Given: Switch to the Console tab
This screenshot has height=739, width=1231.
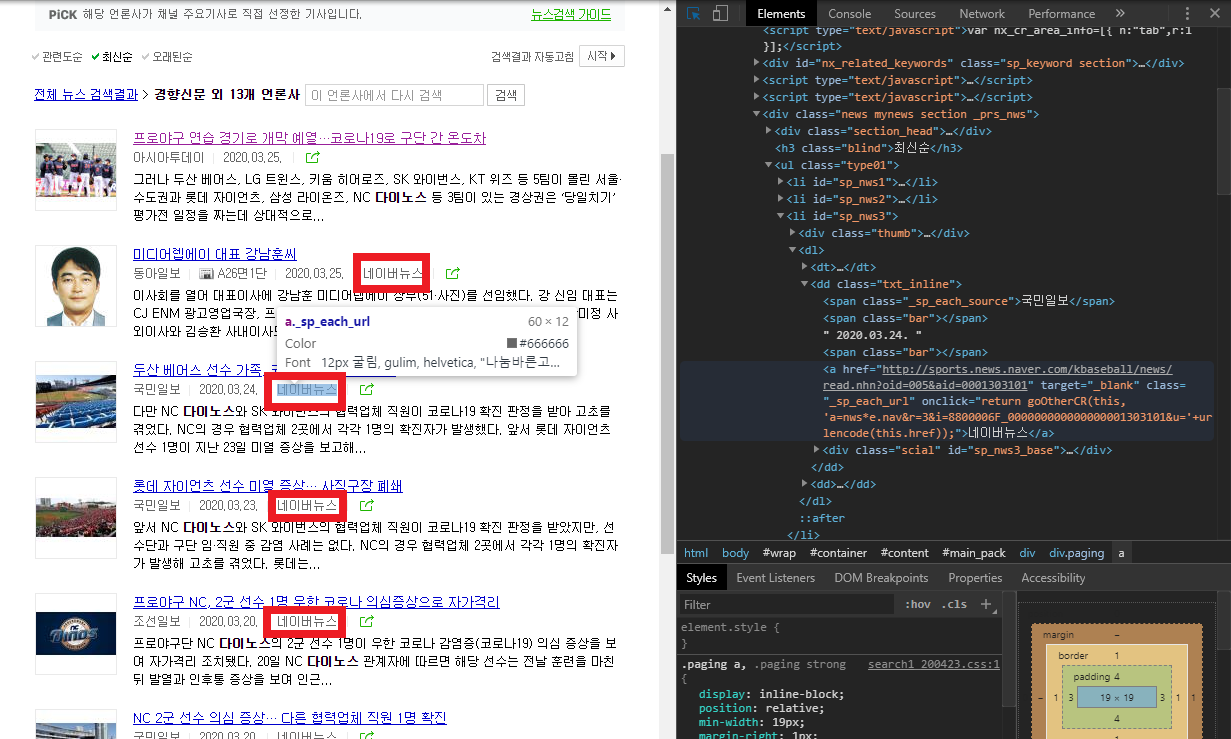Looking at the screenshot, I should tap(849, 14).
